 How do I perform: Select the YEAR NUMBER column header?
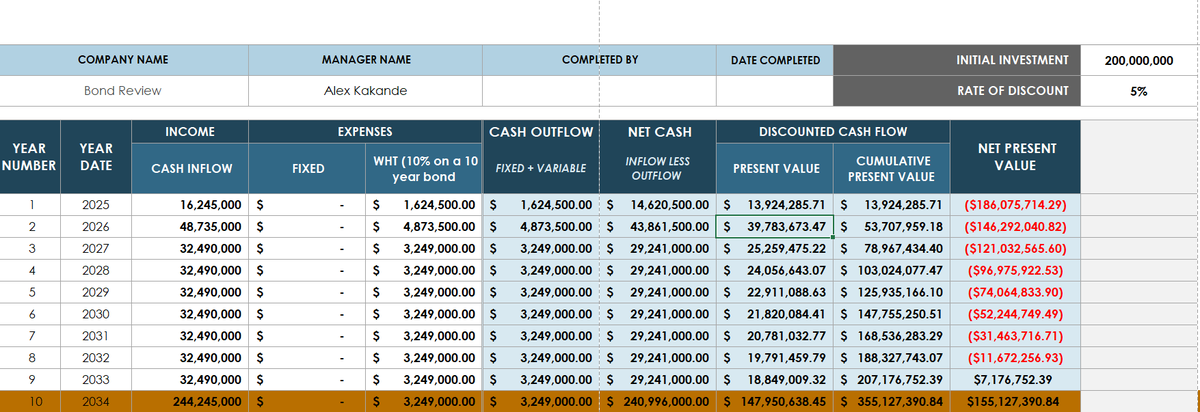29,156
